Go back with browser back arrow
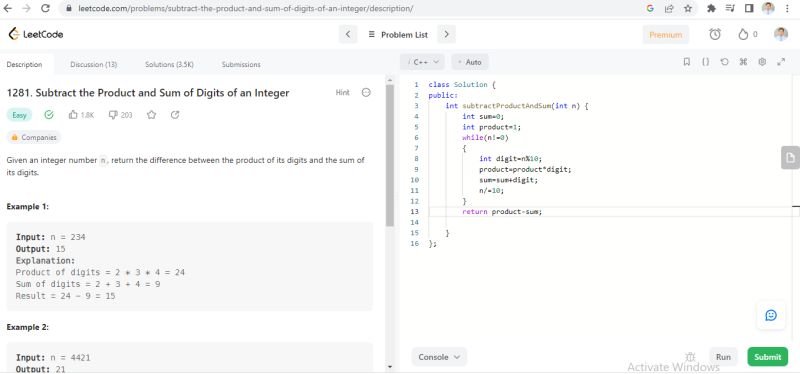Viewport: 800px width, 374px height. click(x=8, y=8)
